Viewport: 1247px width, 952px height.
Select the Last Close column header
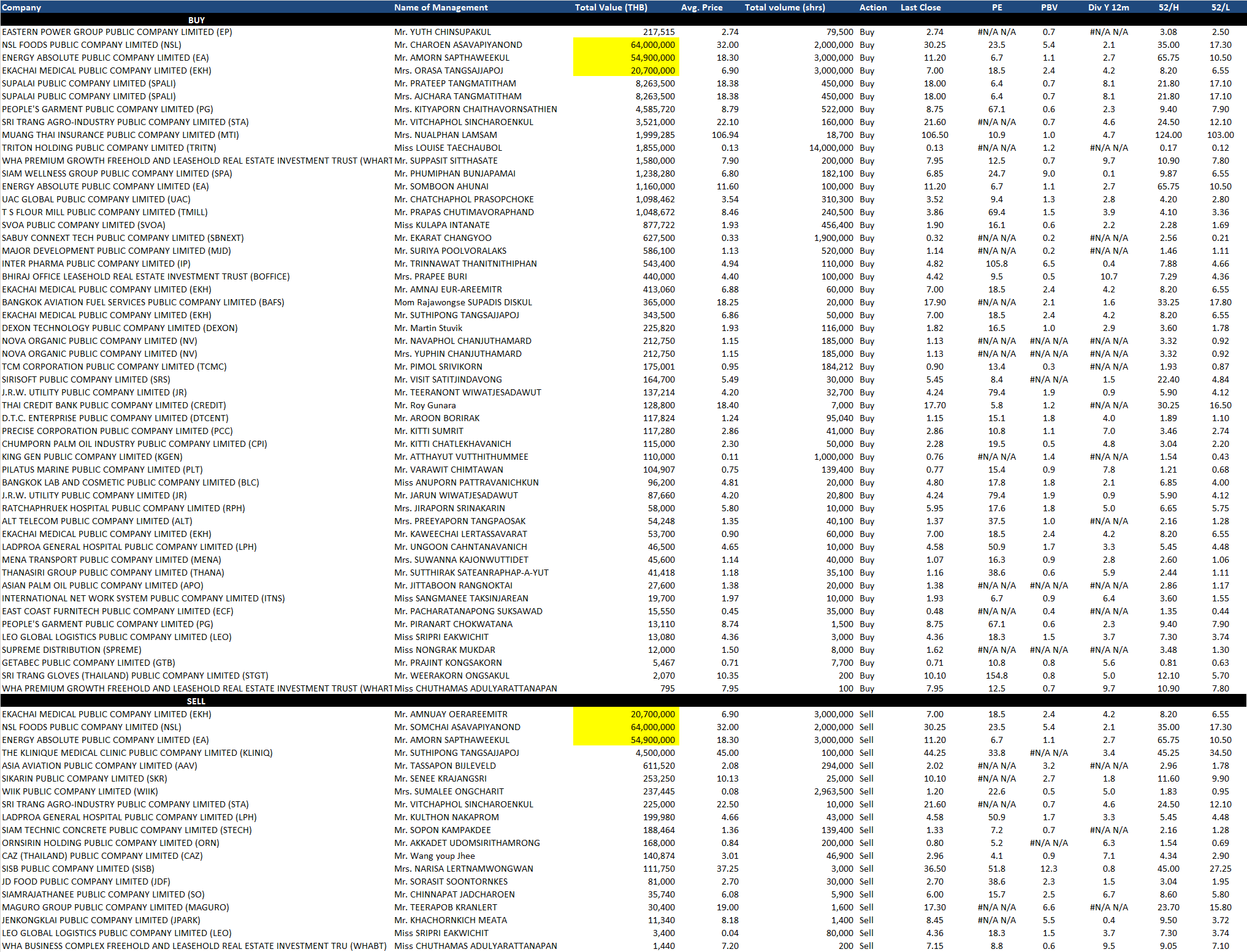(920, 7)
